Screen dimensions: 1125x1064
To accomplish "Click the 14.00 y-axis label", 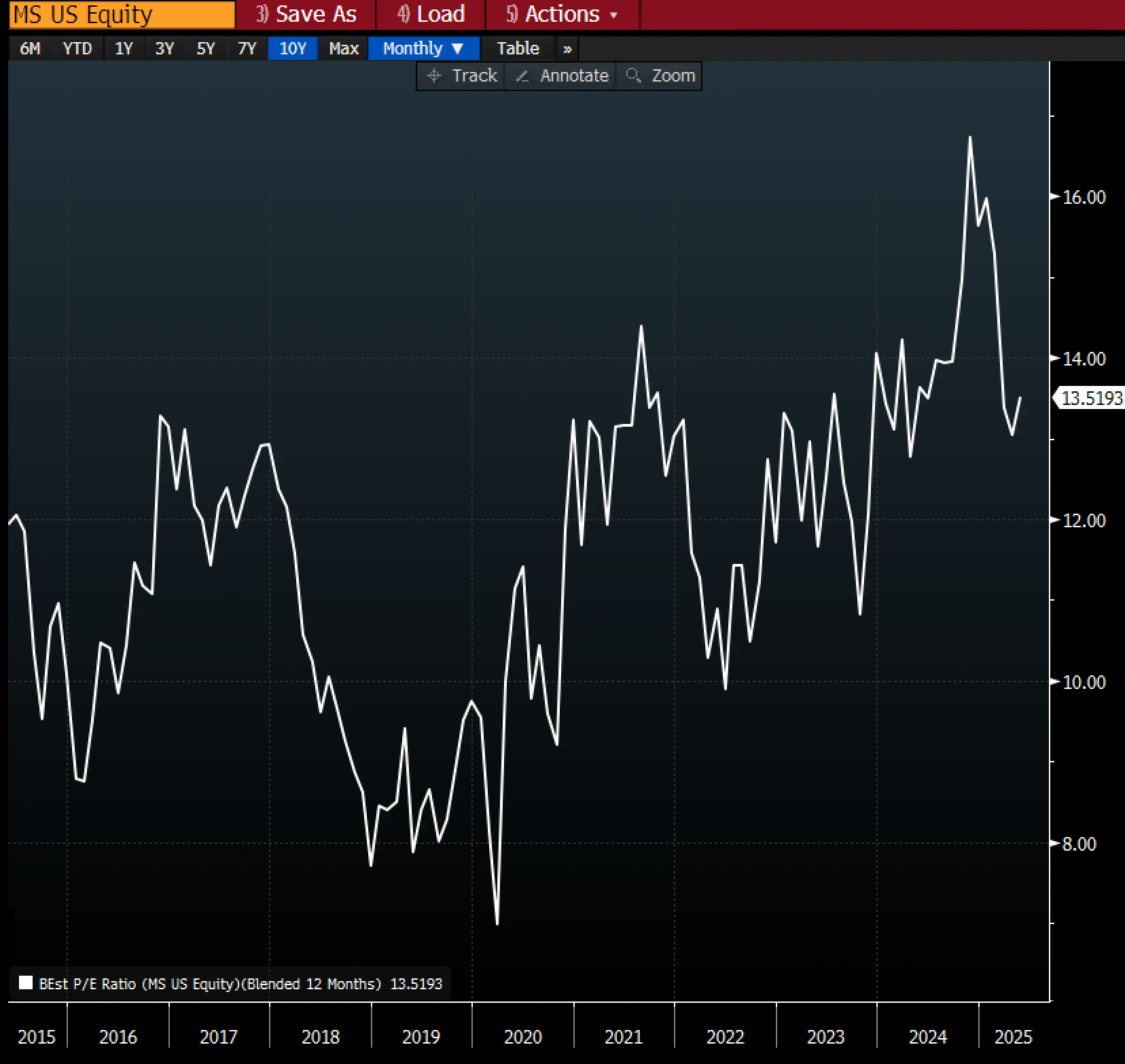I will (1084, 359).
